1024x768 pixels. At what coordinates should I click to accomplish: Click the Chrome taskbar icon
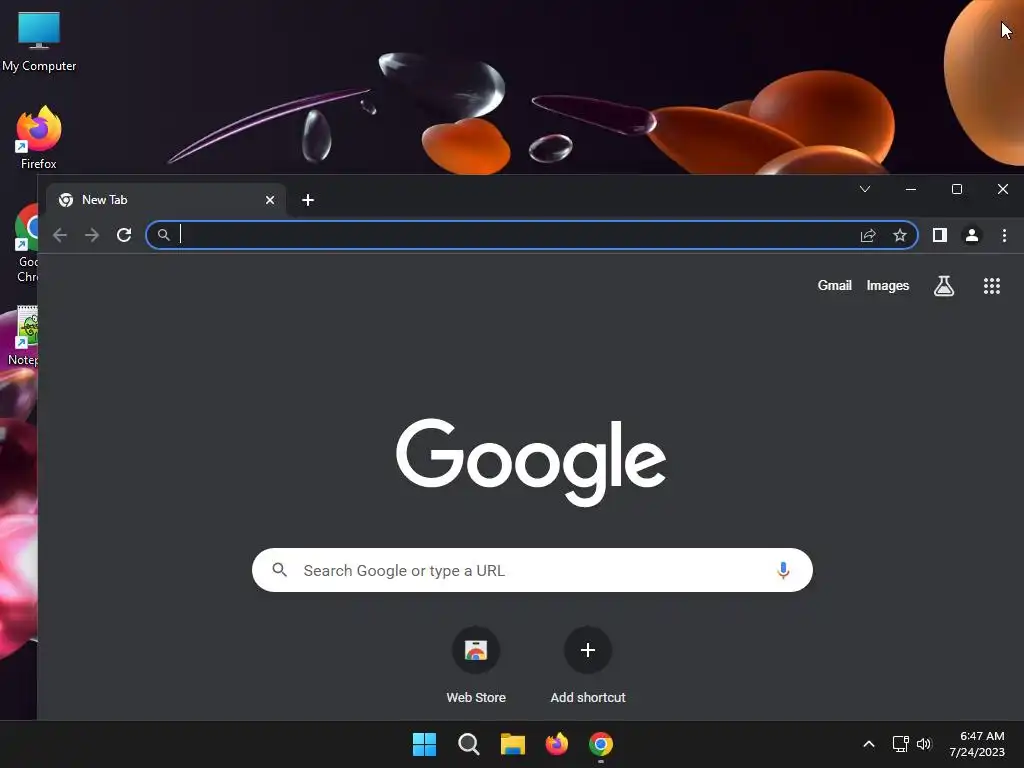[601, 744]
